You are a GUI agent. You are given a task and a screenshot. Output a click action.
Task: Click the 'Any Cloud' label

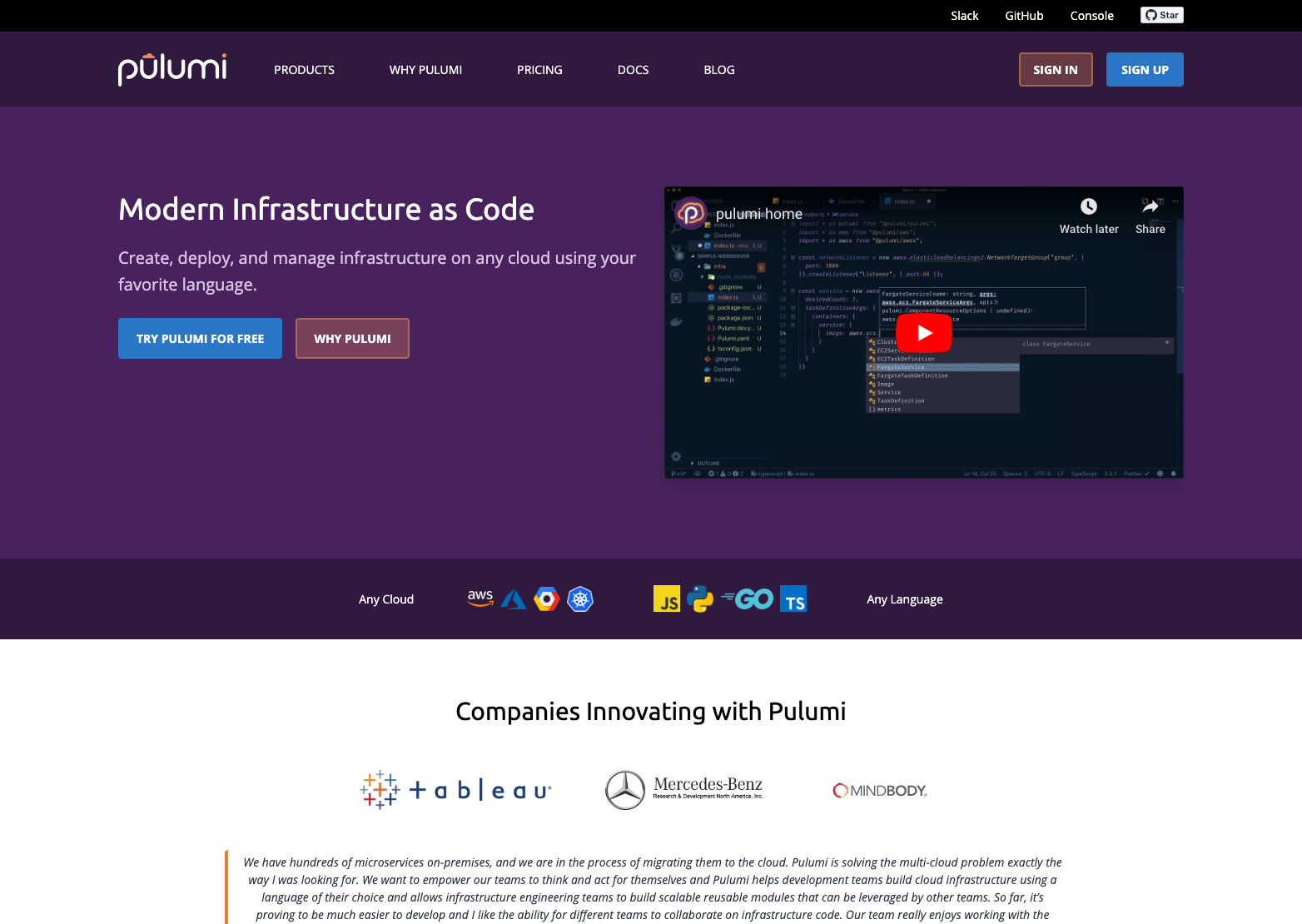pyautogui.click(x=386, y=599)
